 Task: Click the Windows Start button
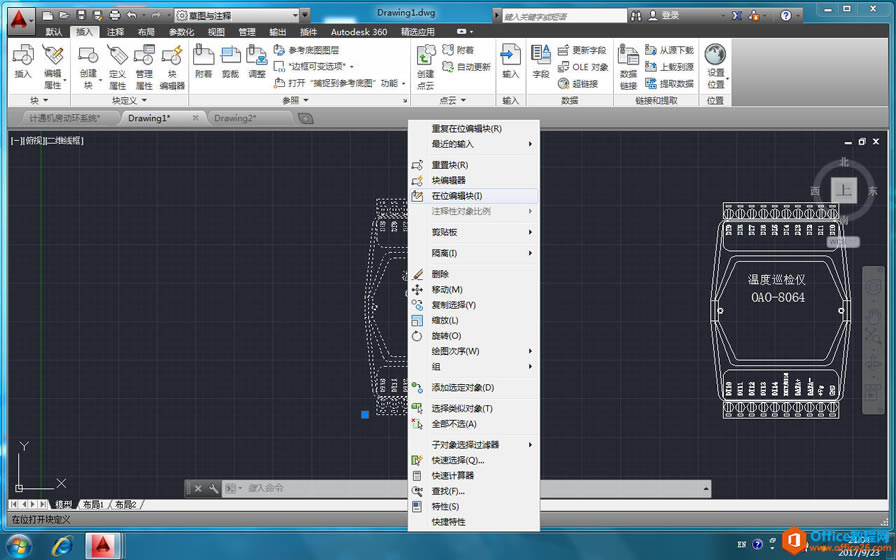tap(19, 546)
